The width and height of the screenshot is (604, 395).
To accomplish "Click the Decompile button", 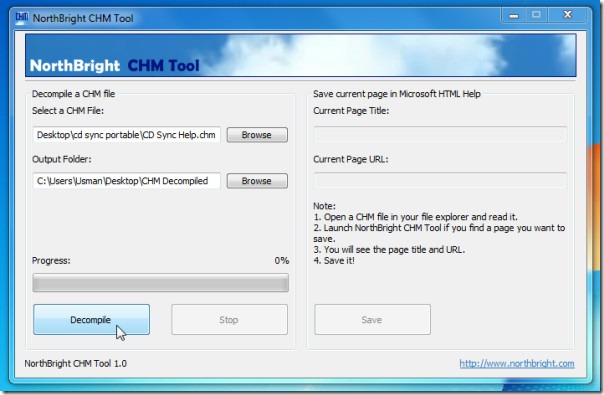I will click(x=91, y=319).
